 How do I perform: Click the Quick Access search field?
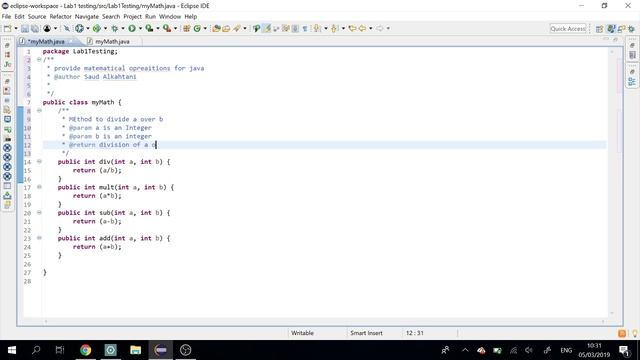(x=568, y=28)
